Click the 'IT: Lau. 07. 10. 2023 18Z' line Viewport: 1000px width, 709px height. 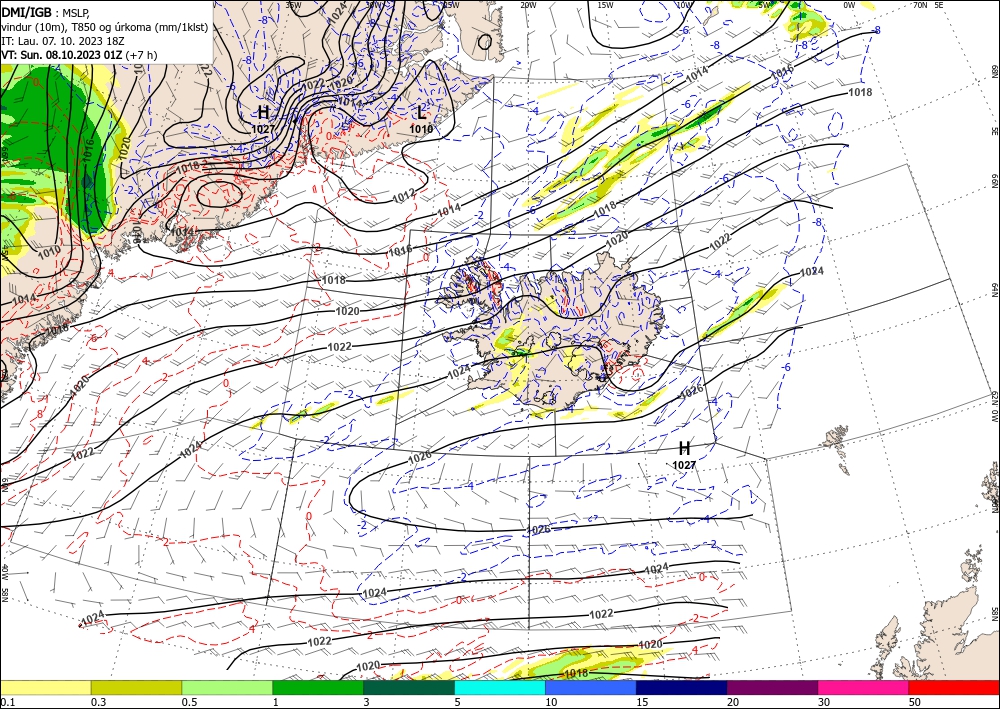[63, 41]
